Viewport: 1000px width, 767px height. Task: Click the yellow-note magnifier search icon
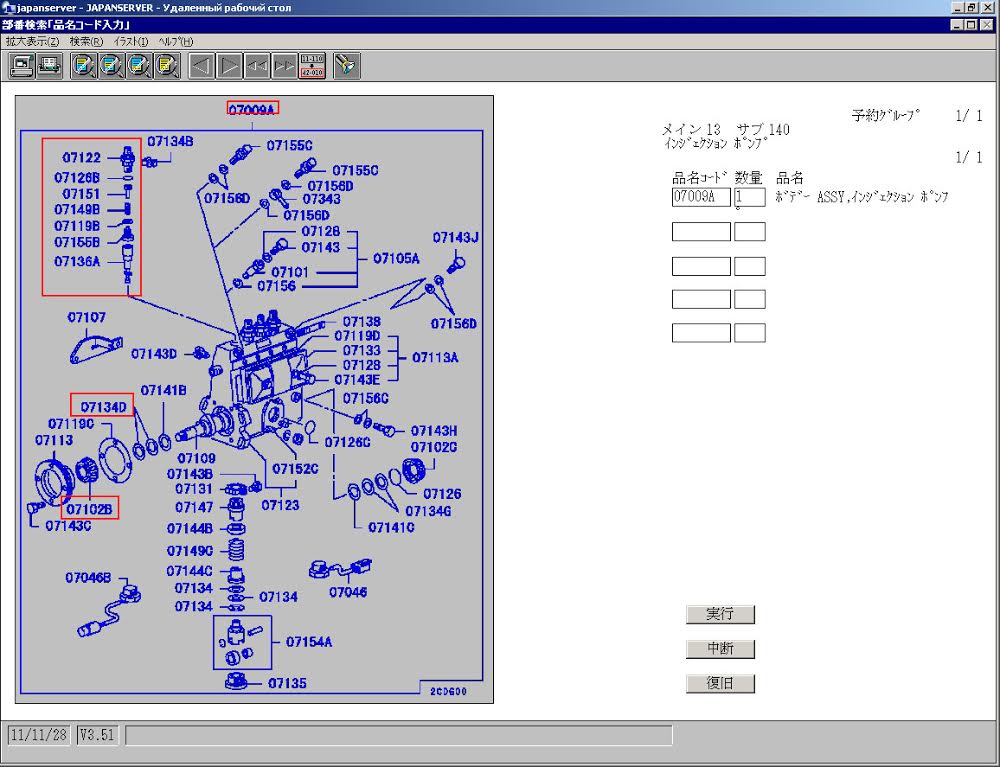pos(166,66)
